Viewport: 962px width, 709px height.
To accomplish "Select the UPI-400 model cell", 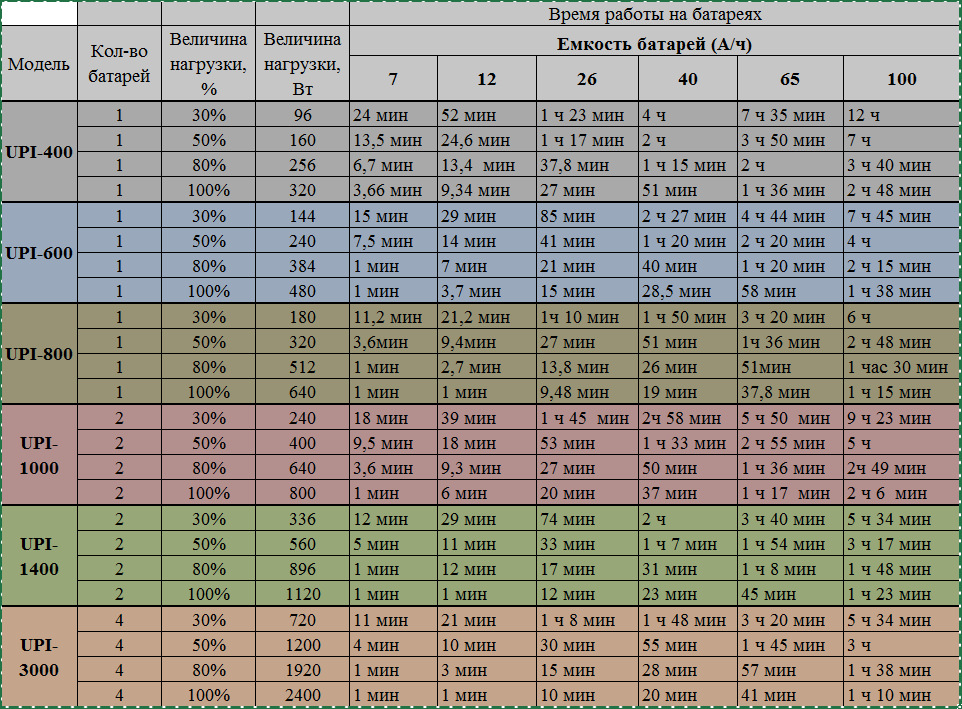I will coord(39,151).
